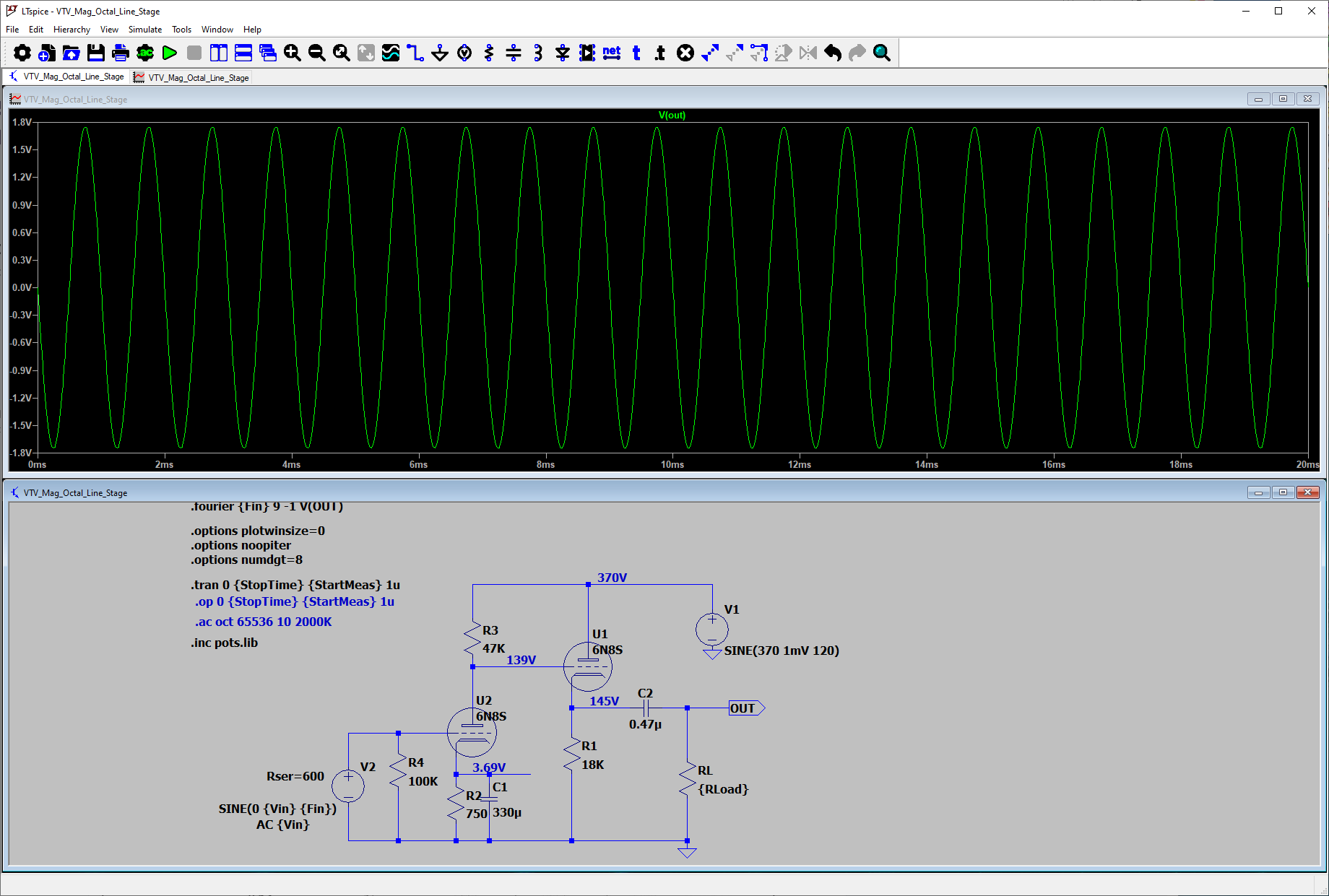Open the Window menu
The image size is (1329, 896).
coord(217,30)
